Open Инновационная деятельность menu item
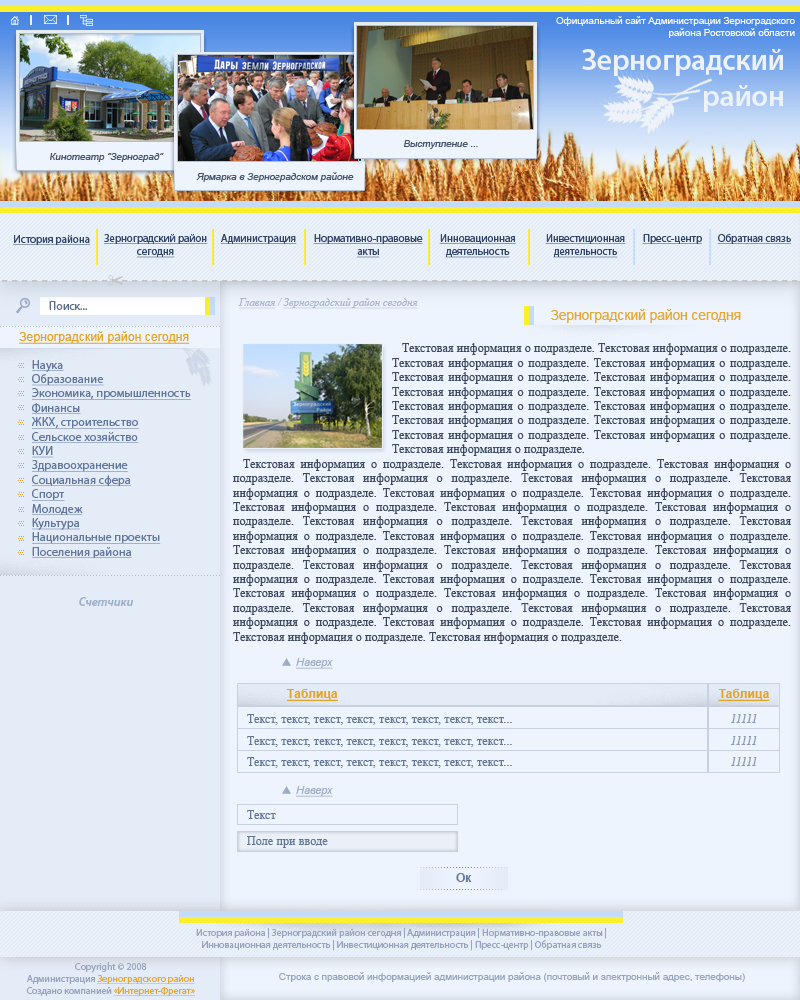 [477, 245]
